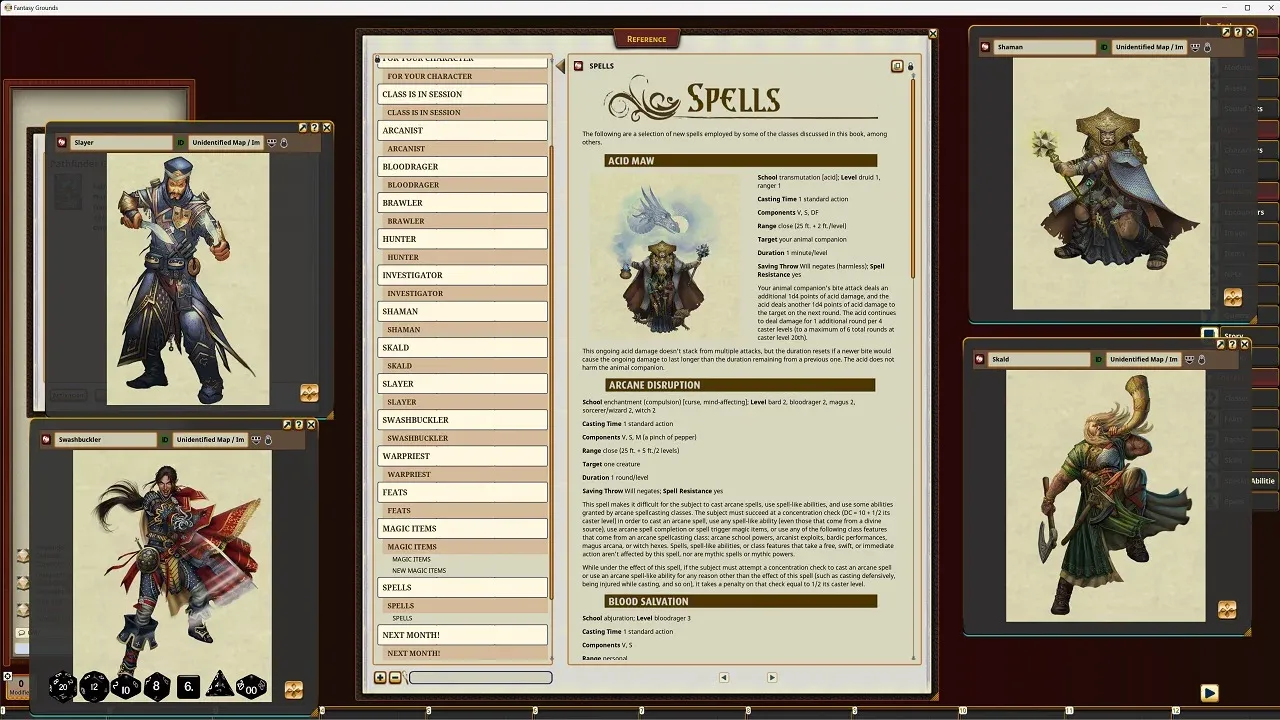Roll the d4 pyramid die
The height and width of the screenshot is (720, 1280).
(x=219, y=686)
